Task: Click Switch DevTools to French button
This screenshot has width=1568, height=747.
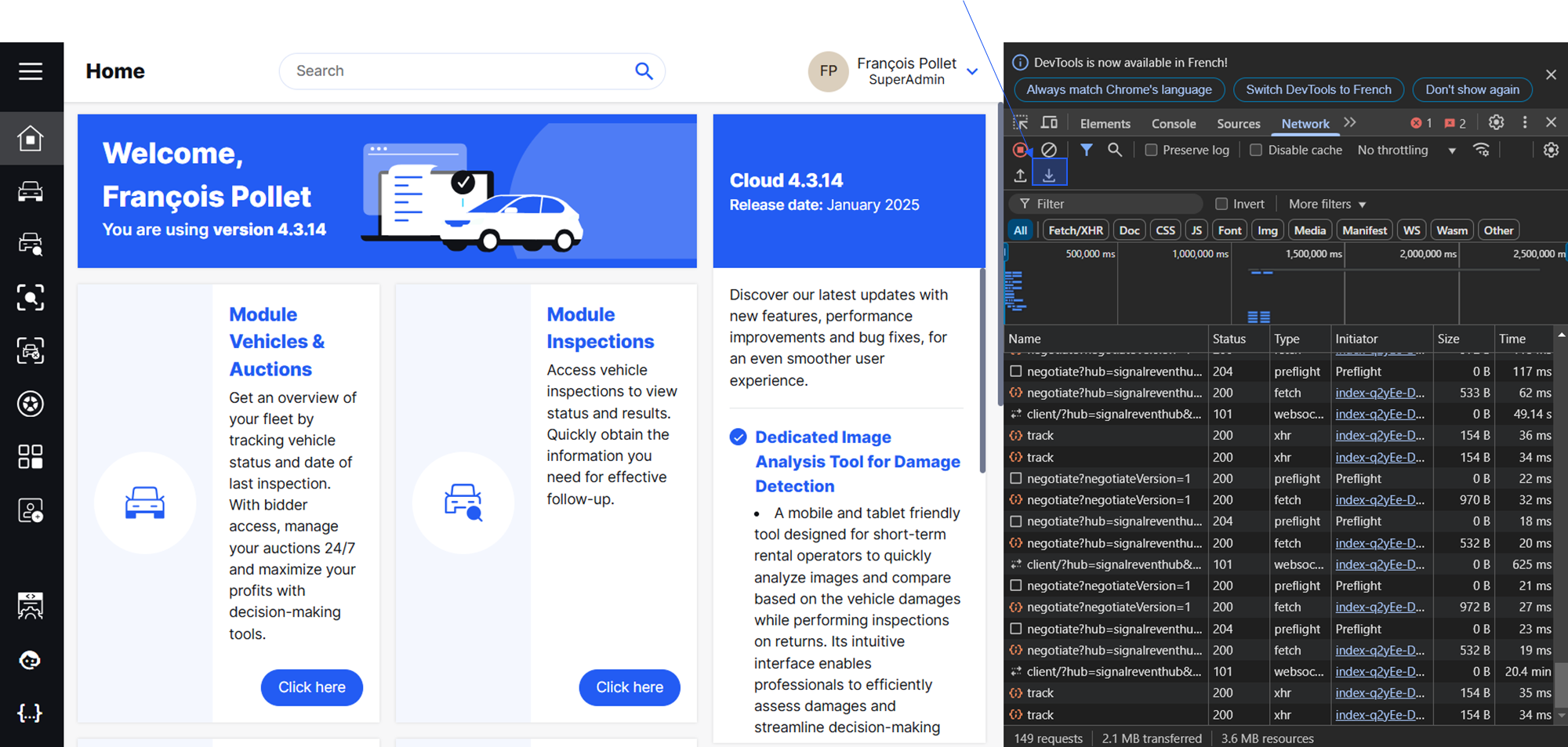Action: coord(1318,89)
